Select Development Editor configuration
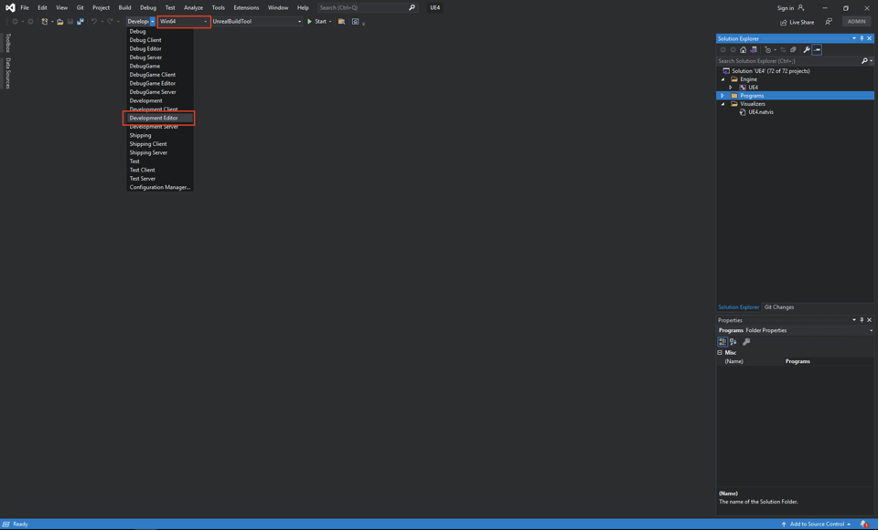The width and height of the screenshot is (879, 531). click(x=159, y=118)
